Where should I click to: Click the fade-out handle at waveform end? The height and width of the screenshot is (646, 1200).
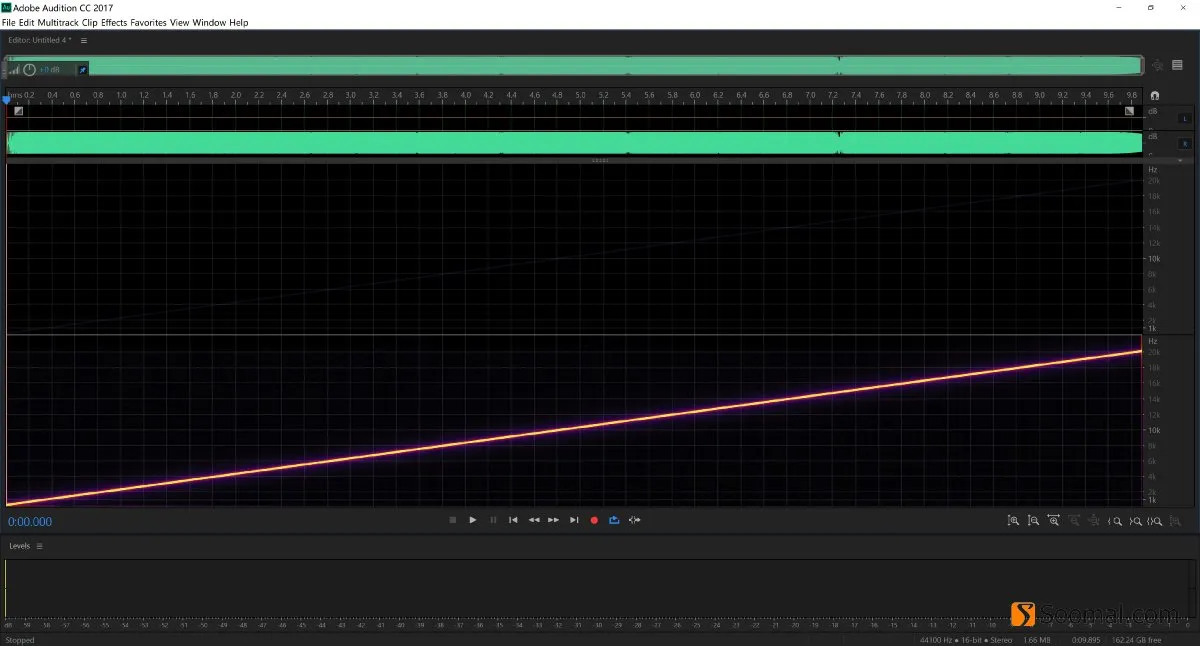tap(1129, 111)
